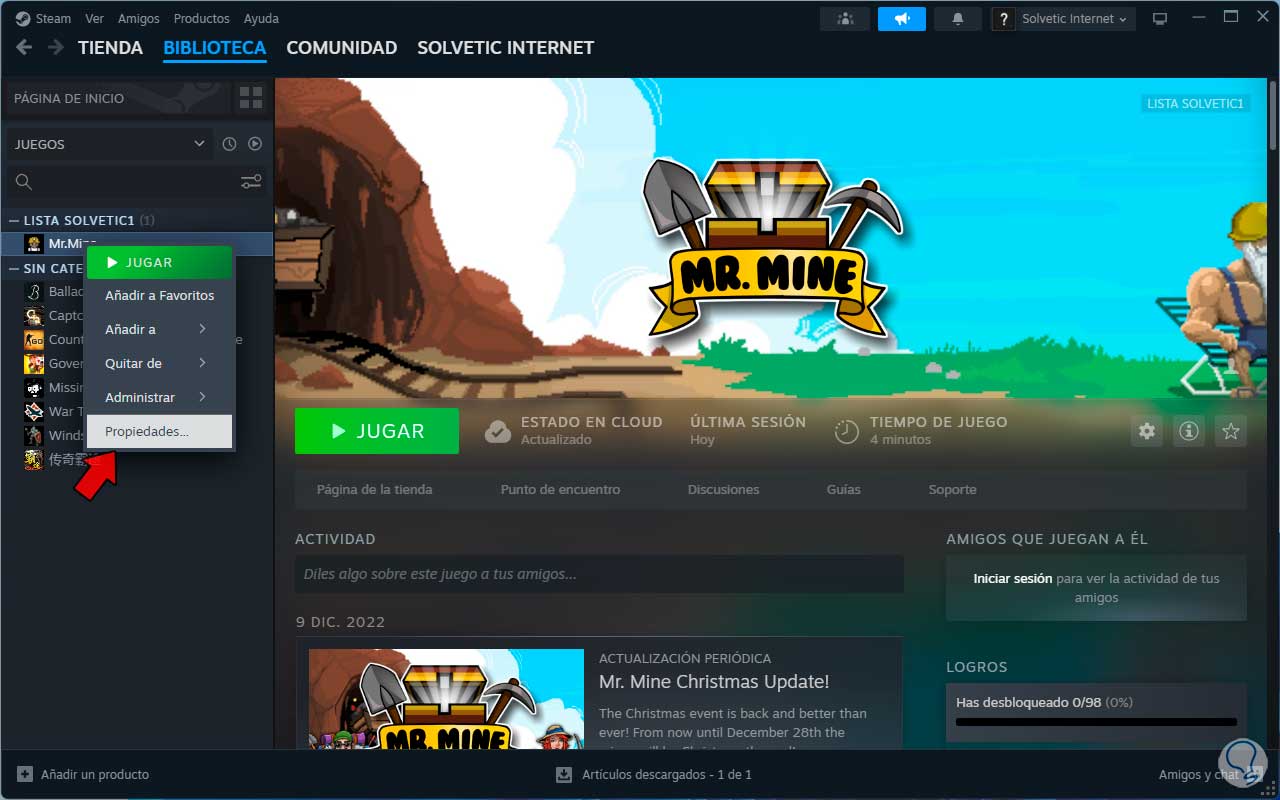The width and height of the screenshot is (1280, 800).
Task: Click the library search field
Action: (122, 182)
